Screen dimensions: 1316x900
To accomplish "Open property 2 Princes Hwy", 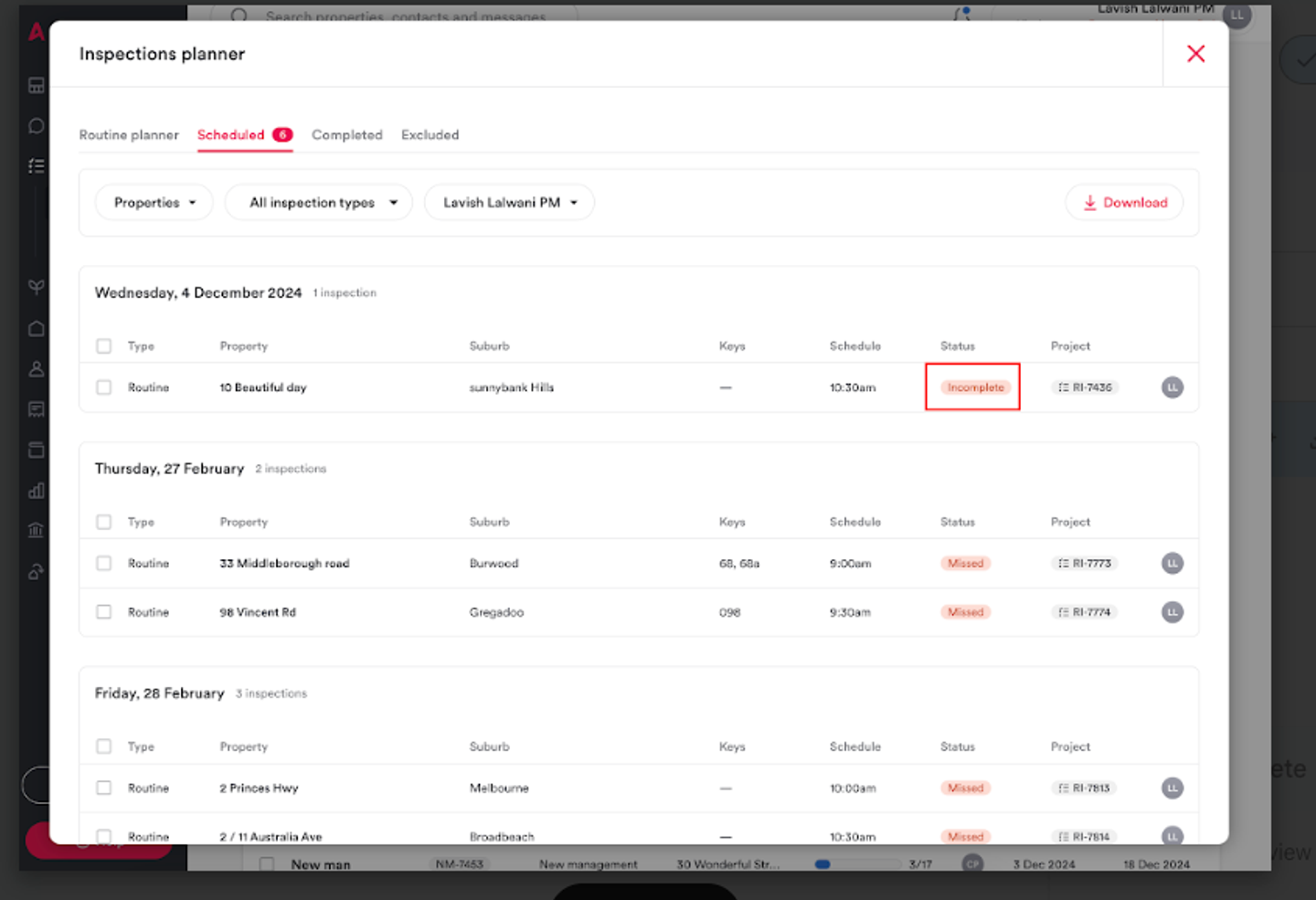I will [x=259, y=788].
